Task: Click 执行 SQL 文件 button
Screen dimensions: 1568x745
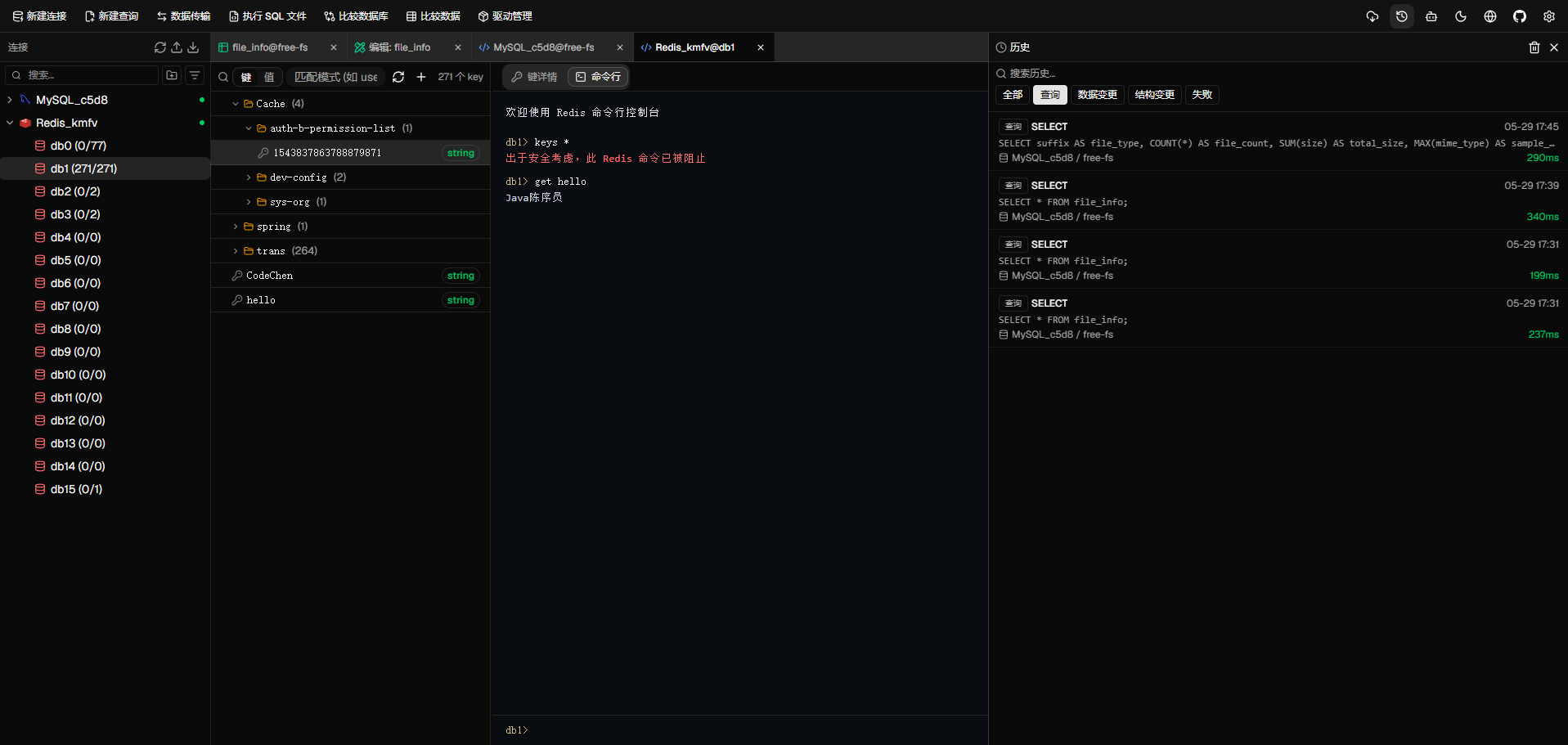Action: pos(267,16)
